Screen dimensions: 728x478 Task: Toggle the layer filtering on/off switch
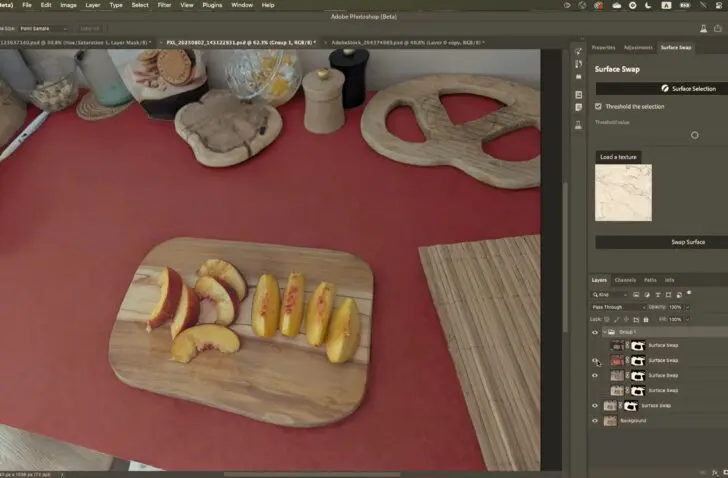[x=689, y=293]
